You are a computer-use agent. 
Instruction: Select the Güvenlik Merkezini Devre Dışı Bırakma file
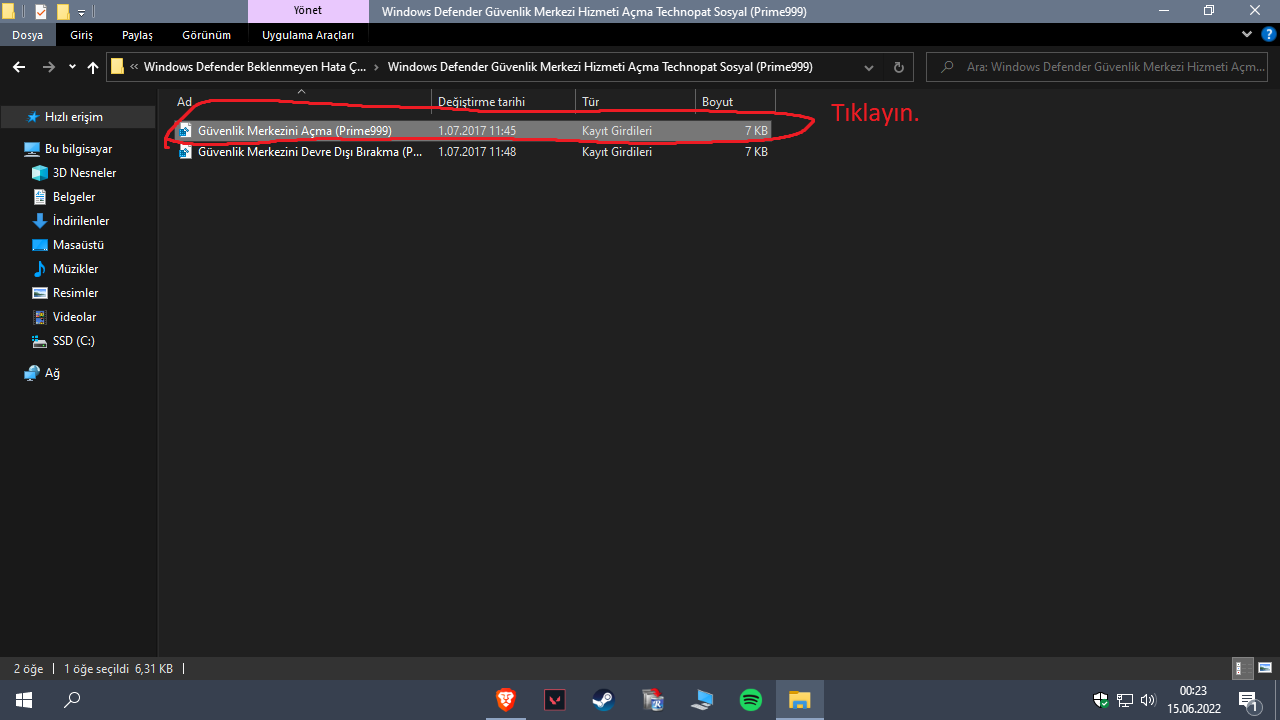pyautogui.click(x=473, y=152)
